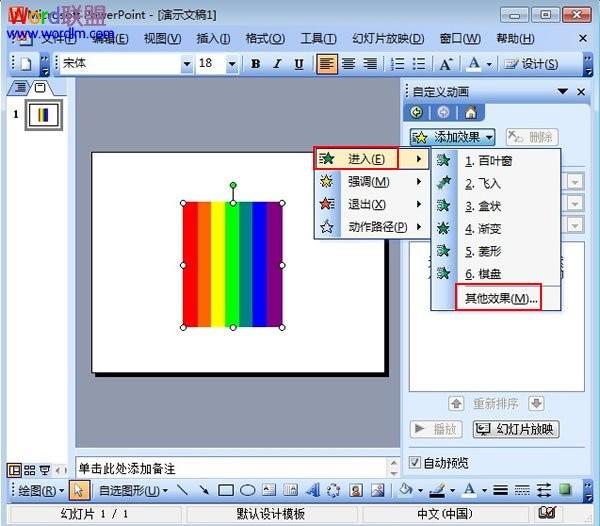Click the spell check status icon
Image resolution: width=600 pixels, height=526 pixels.
pyautogui.click(x=547, y=513)
